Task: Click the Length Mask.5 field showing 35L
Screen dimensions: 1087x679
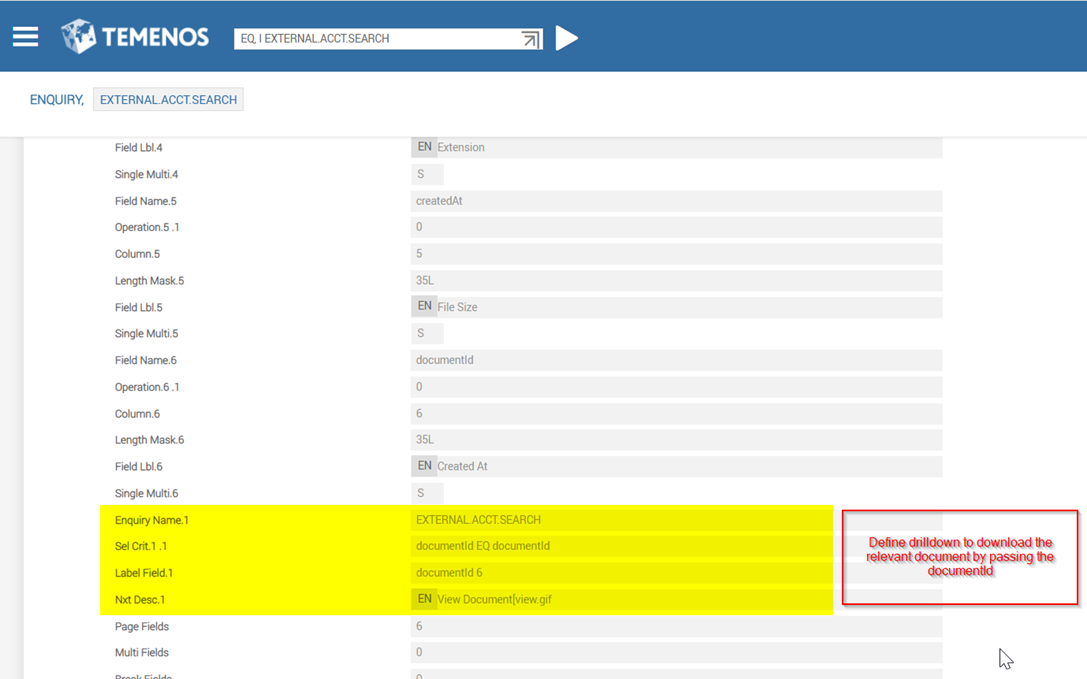Action: [676, 281]
